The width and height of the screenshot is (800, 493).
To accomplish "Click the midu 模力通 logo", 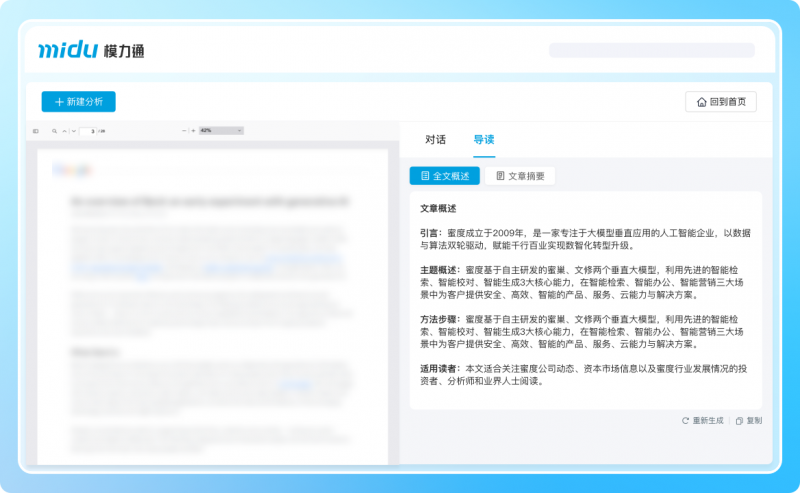I will 91,50.
